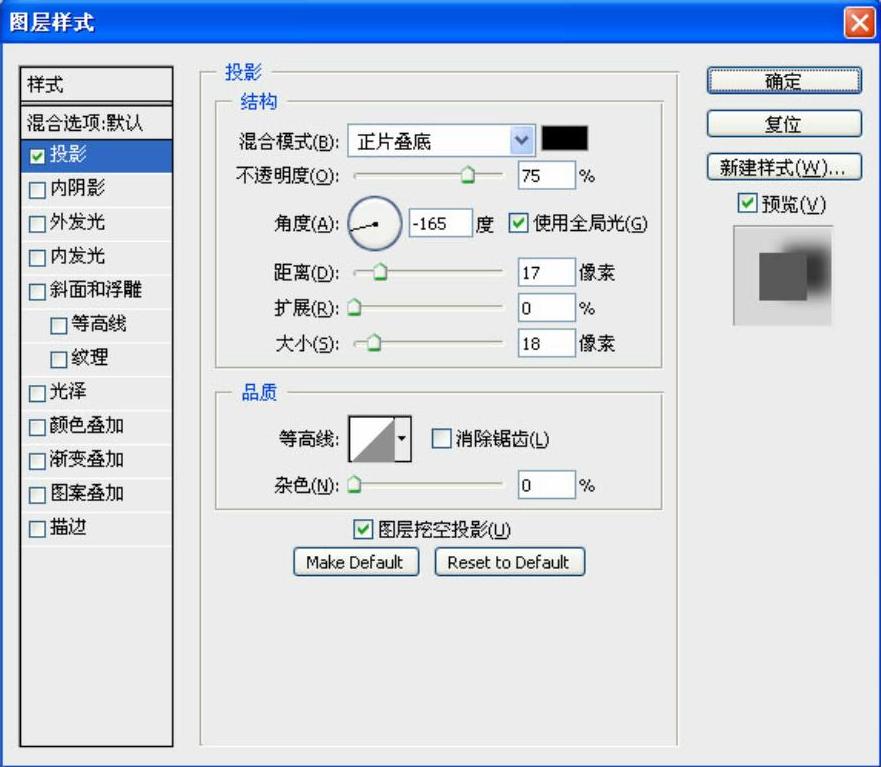The width and height of the screenshot is (881, 767).
Task: Enable the 外发光 checkbox
Action: 37,224
